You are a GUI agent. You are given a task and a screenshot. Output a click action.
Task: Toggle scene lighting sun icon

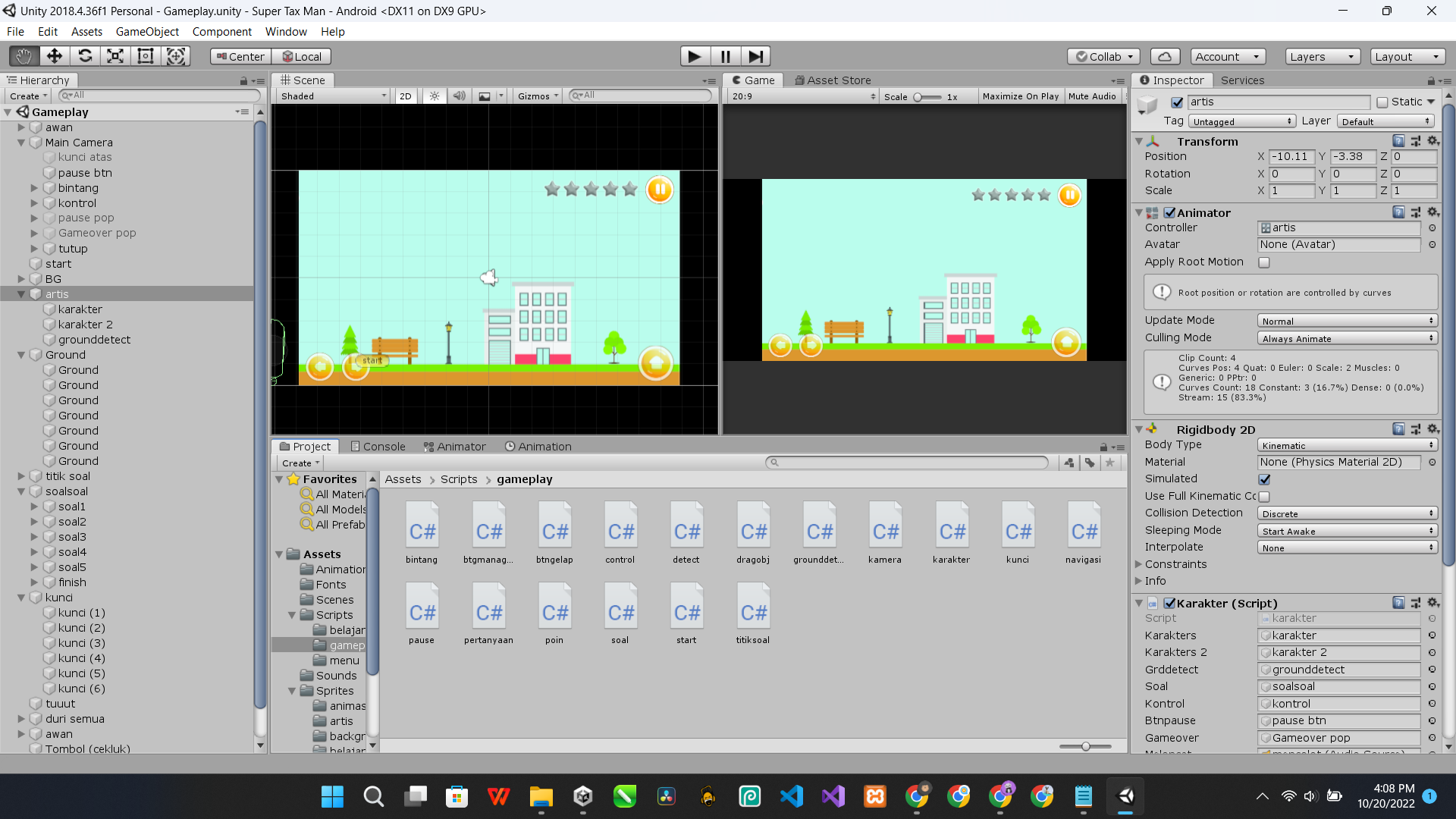pyautogui.click(x=435, y=96)
